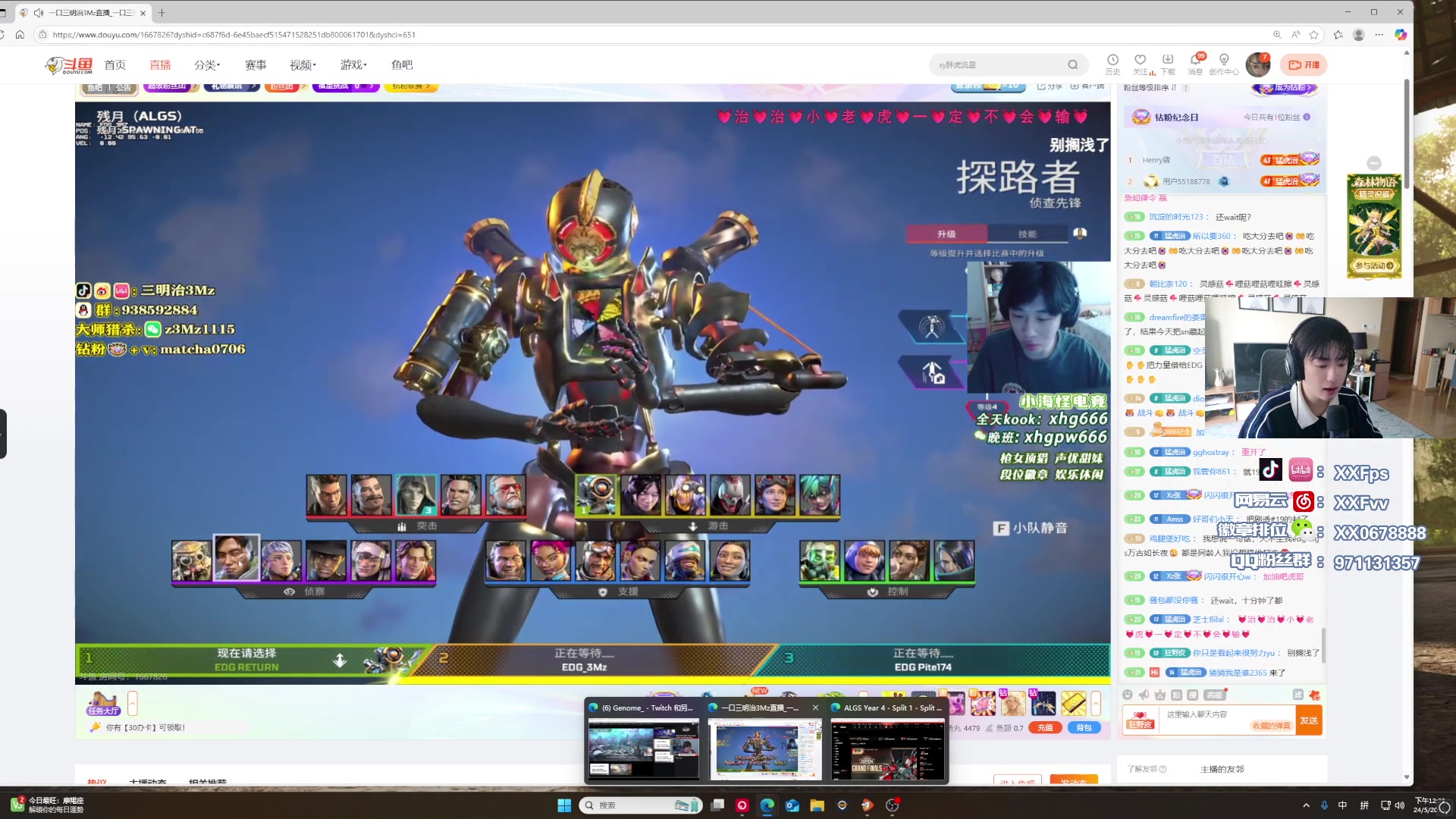The height and width of the screenshot is (819, 1456).
Task: Click the gold bar gift icon in the gift row
Action: point(1073,704)
